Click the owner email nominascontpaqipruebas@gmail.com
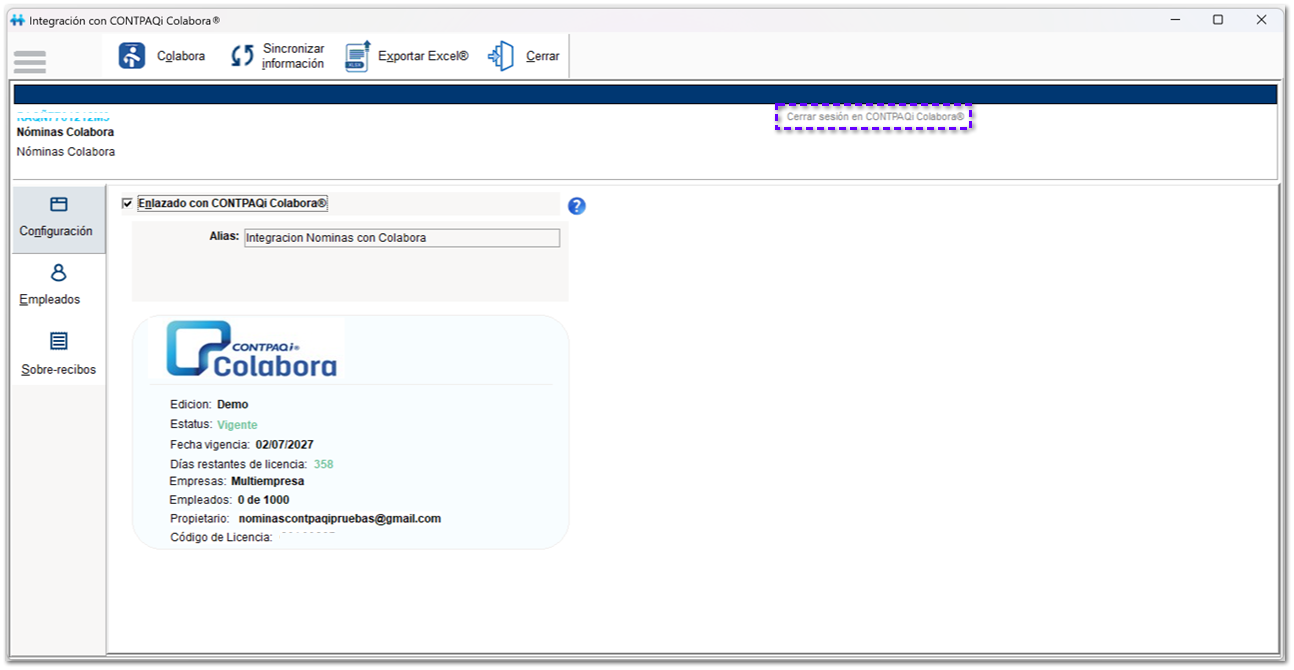Viewport: 1294px width, 670px height. (340, 519)
